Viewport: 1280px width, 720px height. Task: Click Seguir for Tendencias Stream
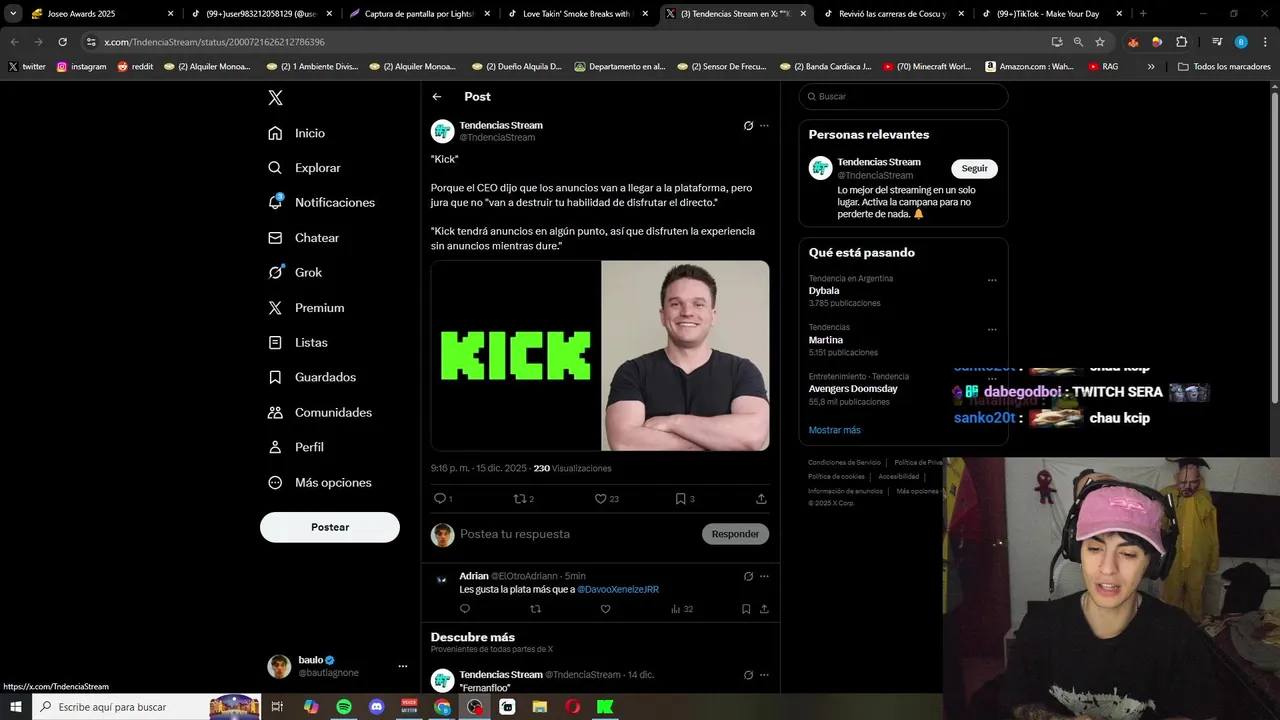pyautogui.click(x=974, y=169)
